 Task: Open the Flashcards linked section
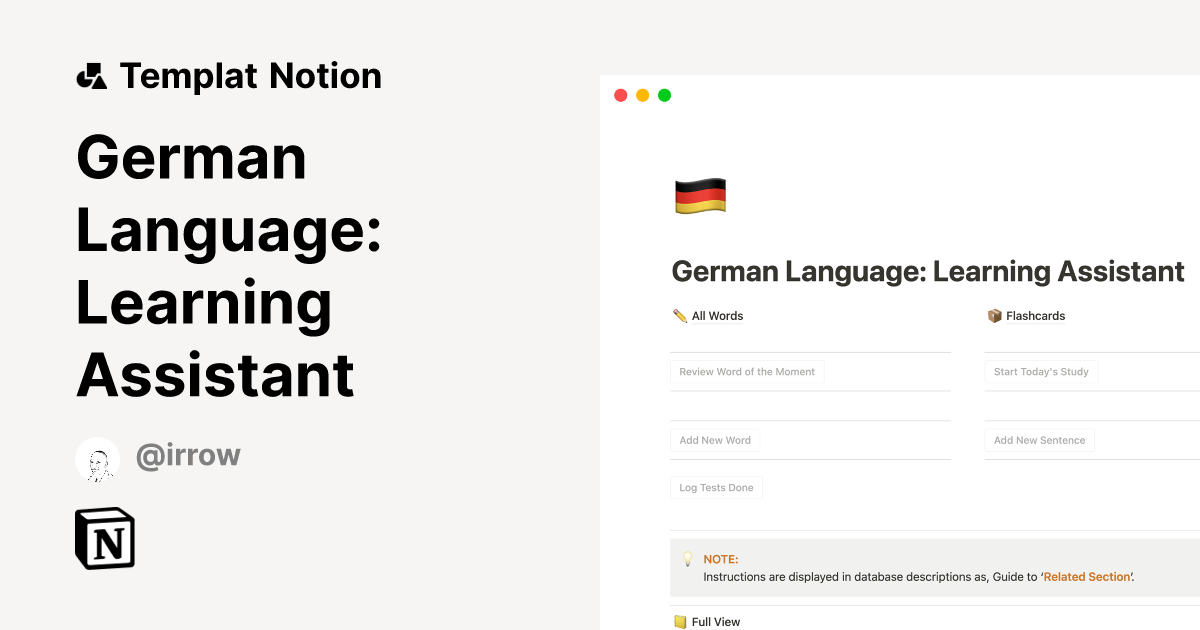[1034, 315]
